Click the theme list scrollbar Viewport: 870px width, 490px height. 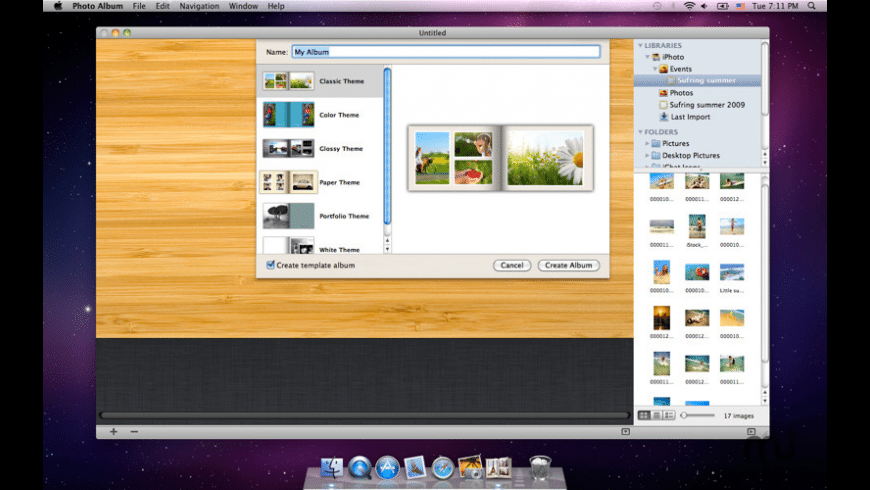[x=387, y=145]
